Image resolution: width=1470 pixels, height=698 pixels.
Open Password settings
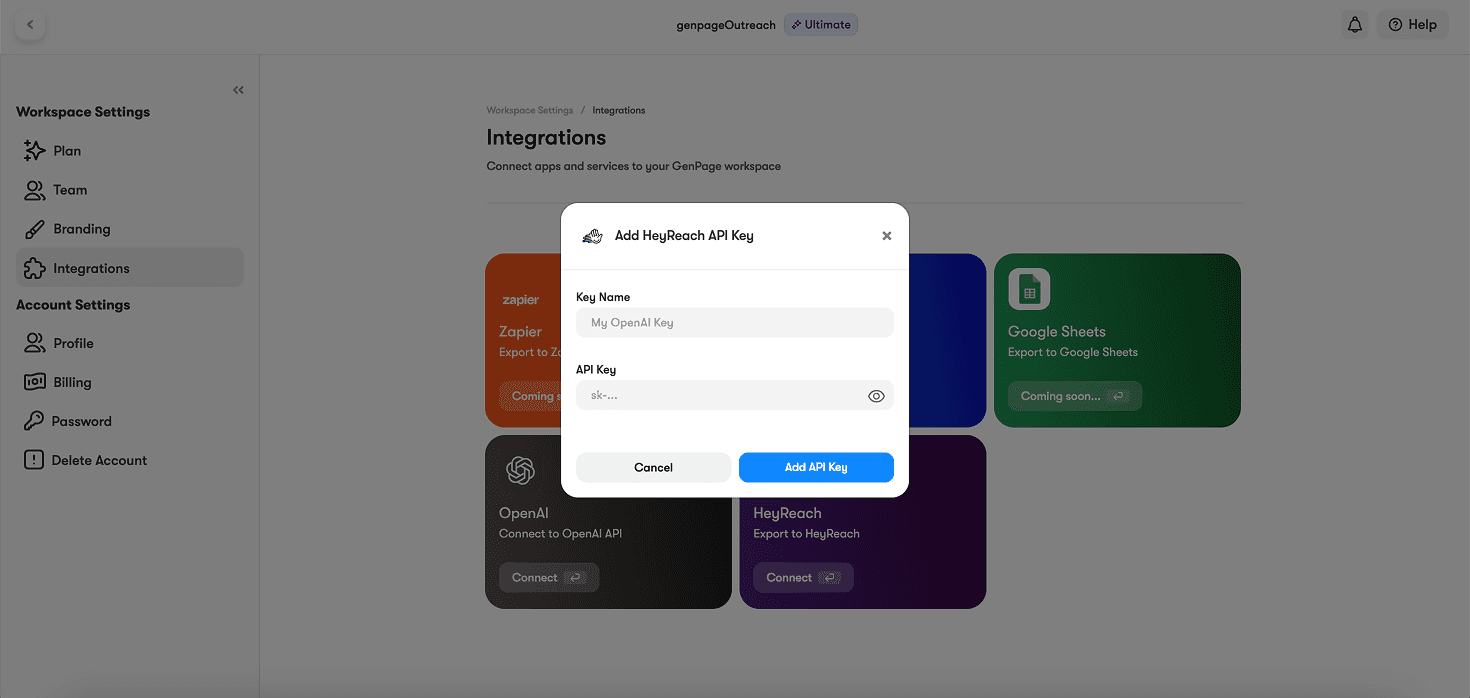130,421
